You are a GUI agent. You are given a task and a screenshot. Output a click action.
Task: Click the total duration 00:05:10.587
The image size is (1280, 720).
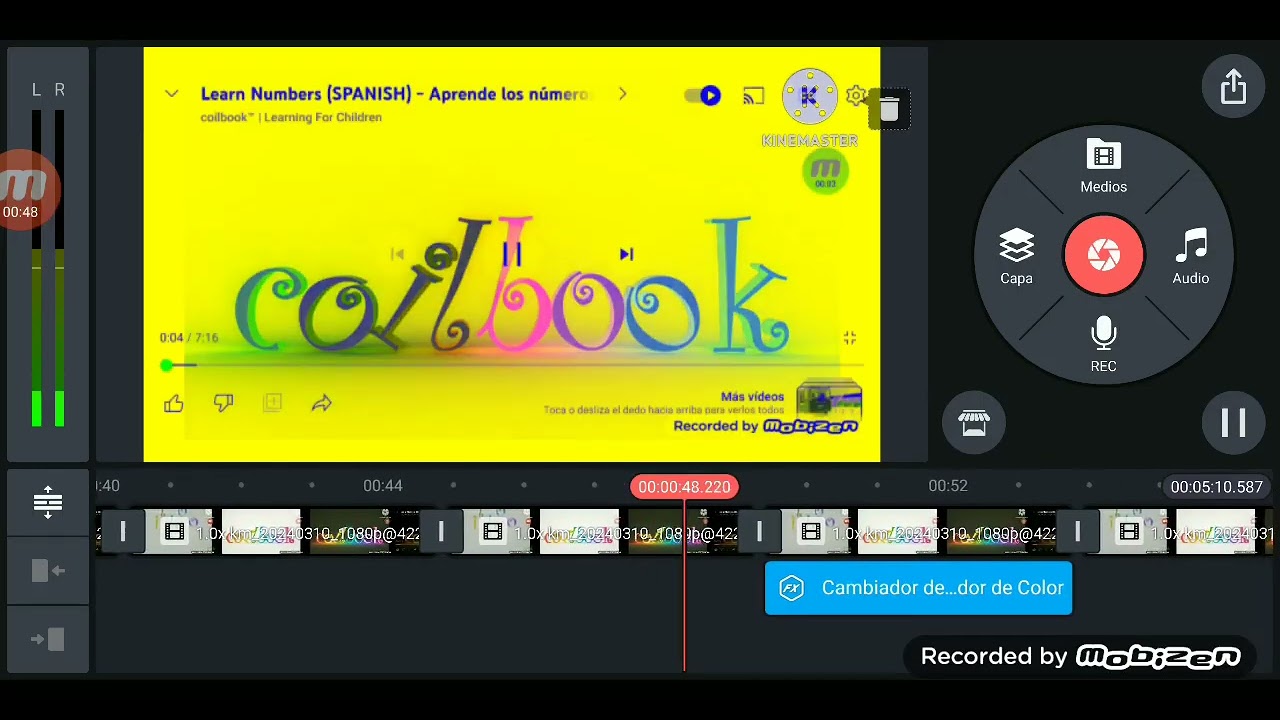pos(1216,487)
